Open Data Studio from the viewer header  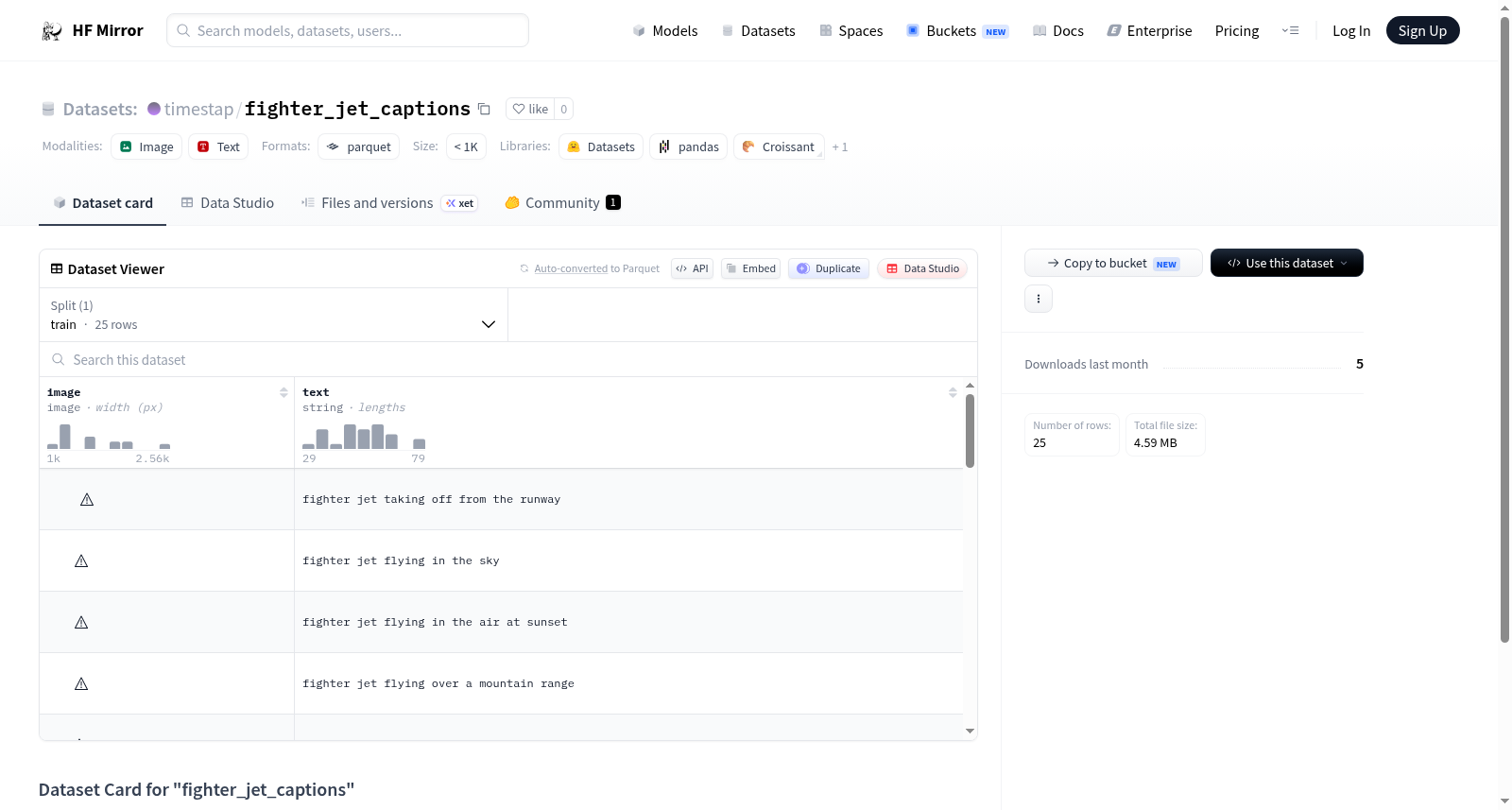coord(922,268)
